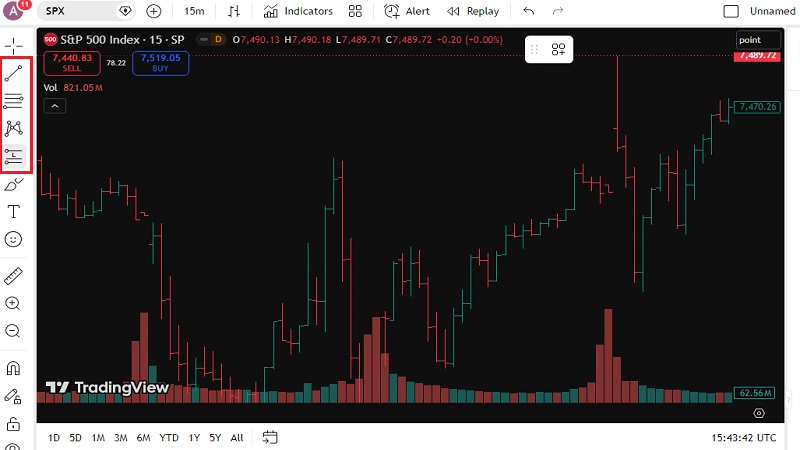Click the diamond icon in symbol search

coord(125,11)
